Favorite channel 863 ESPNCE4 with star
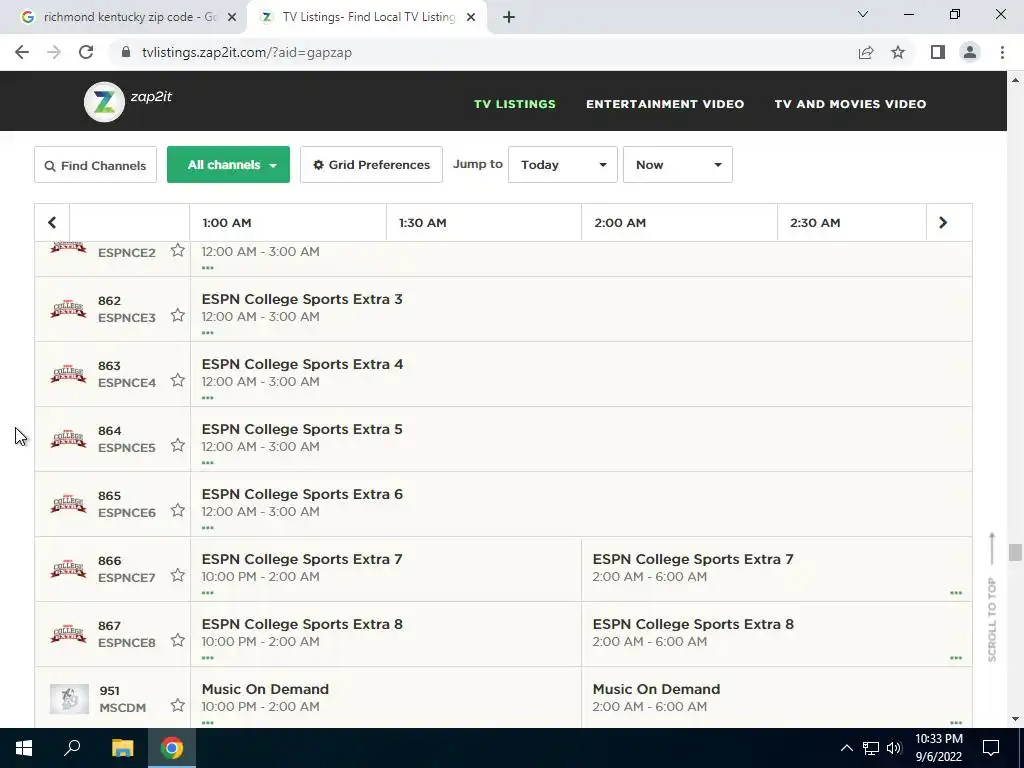This screenshot has height=768, width=1024. [178, 380]
